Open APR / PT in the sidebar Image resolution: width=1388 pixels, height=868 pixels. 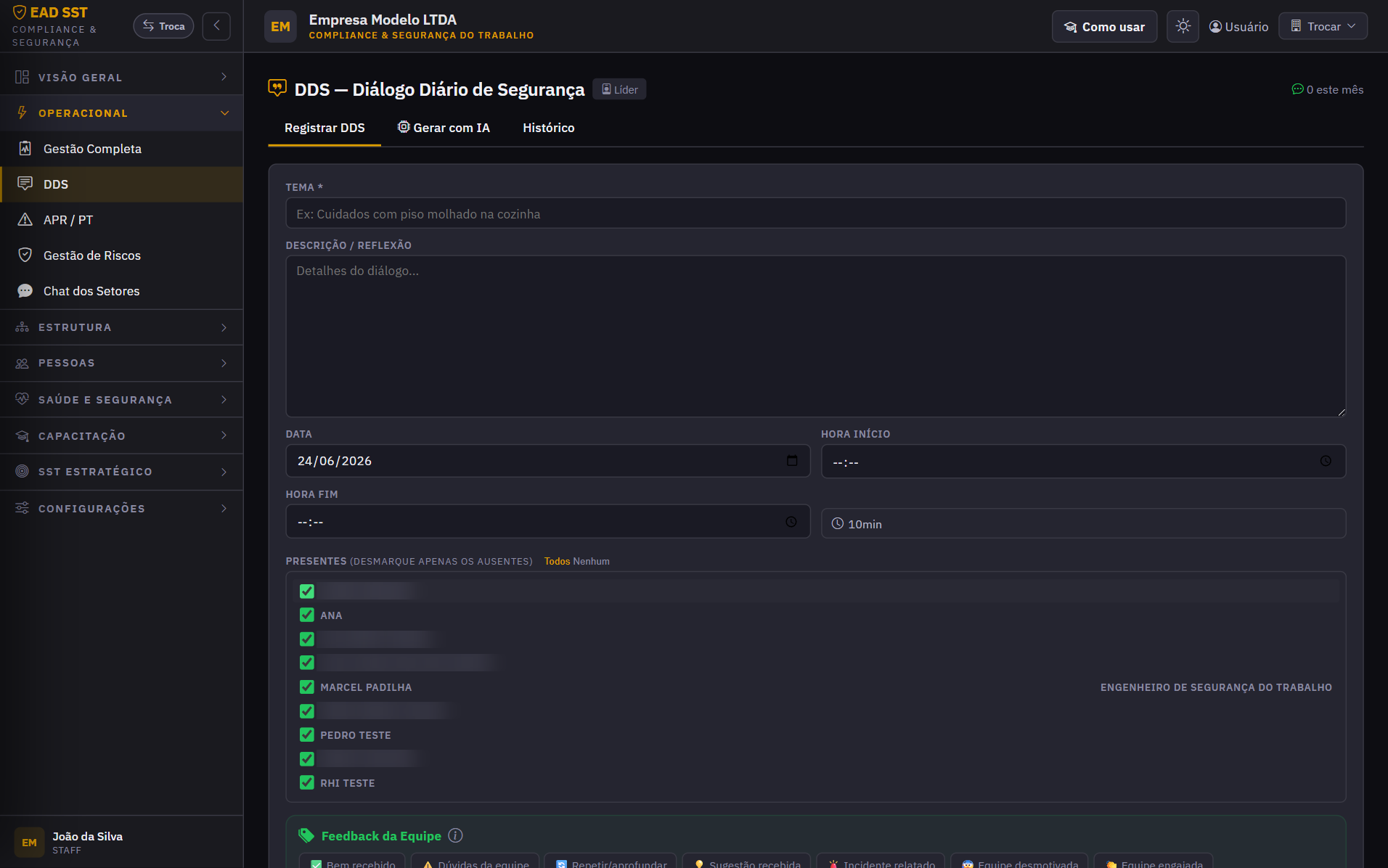click(x=121, y=220)
